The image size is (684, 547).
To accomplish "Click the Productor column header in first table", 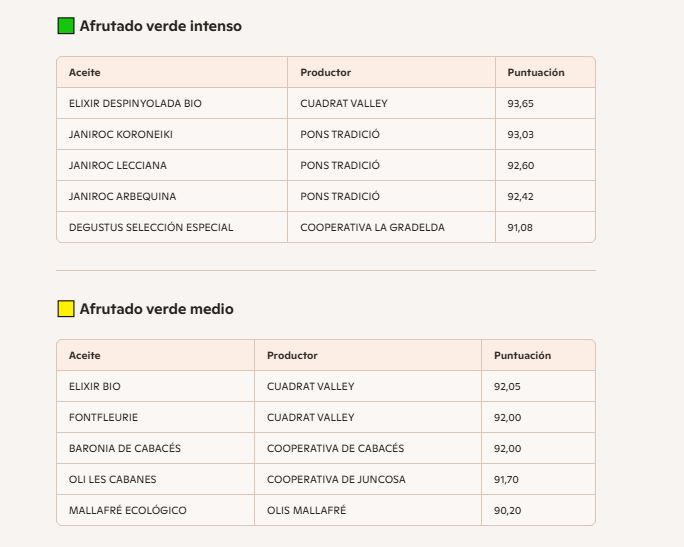I will point(325,73).
